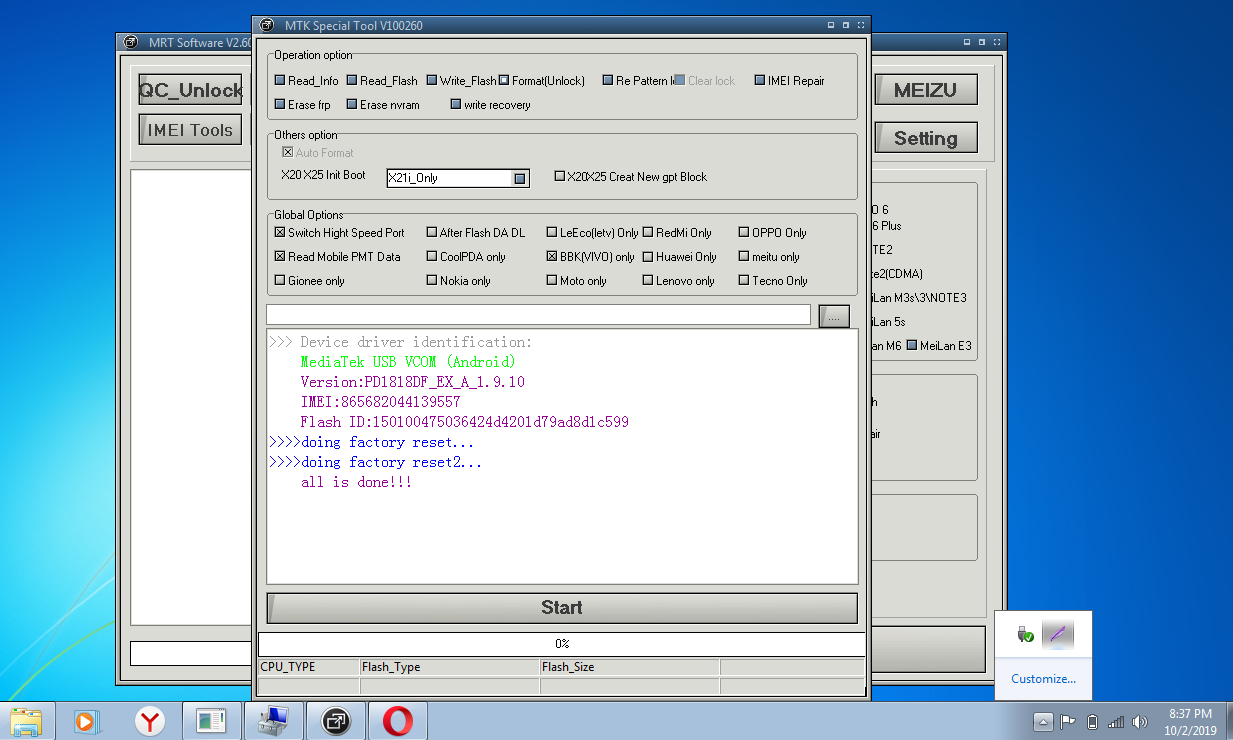1233x740 pixels.
Task: Tick the Huawei Only checkbox
Action: 648,257
